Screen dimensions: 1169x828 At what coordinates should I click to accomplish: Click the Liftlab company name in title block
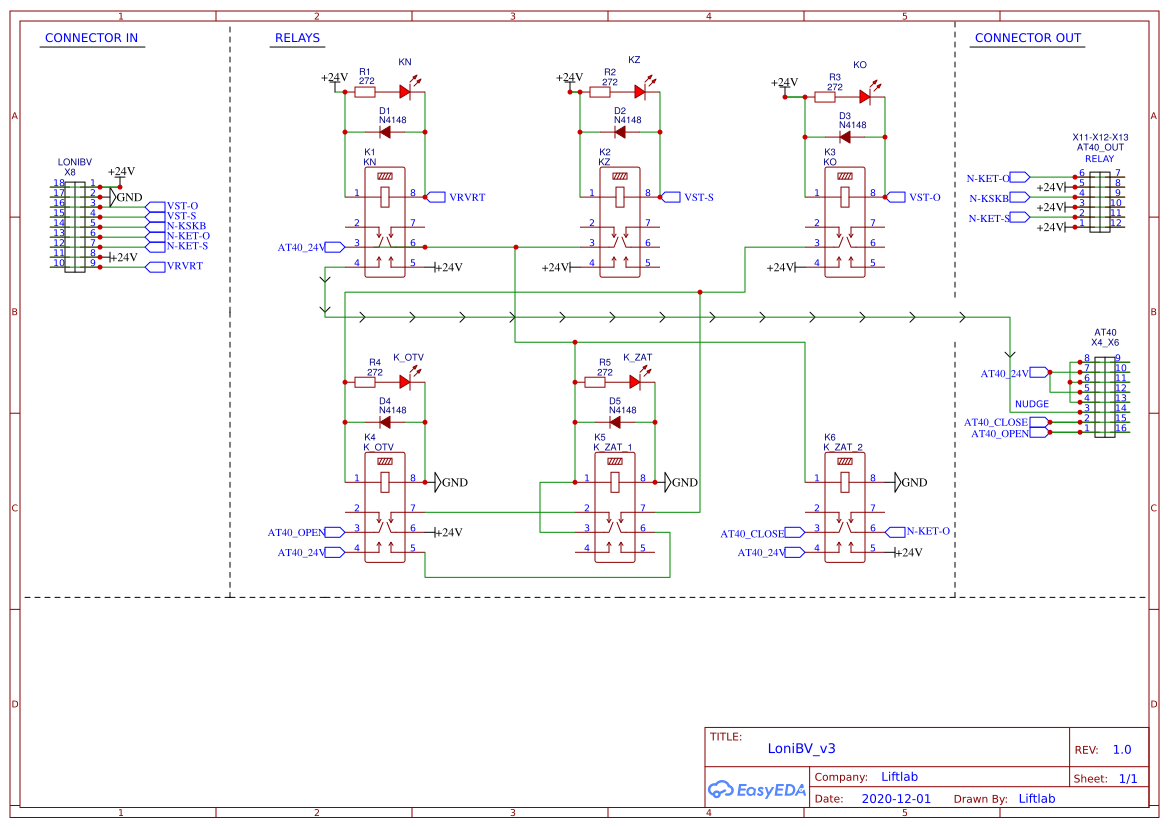click(898, 776)
